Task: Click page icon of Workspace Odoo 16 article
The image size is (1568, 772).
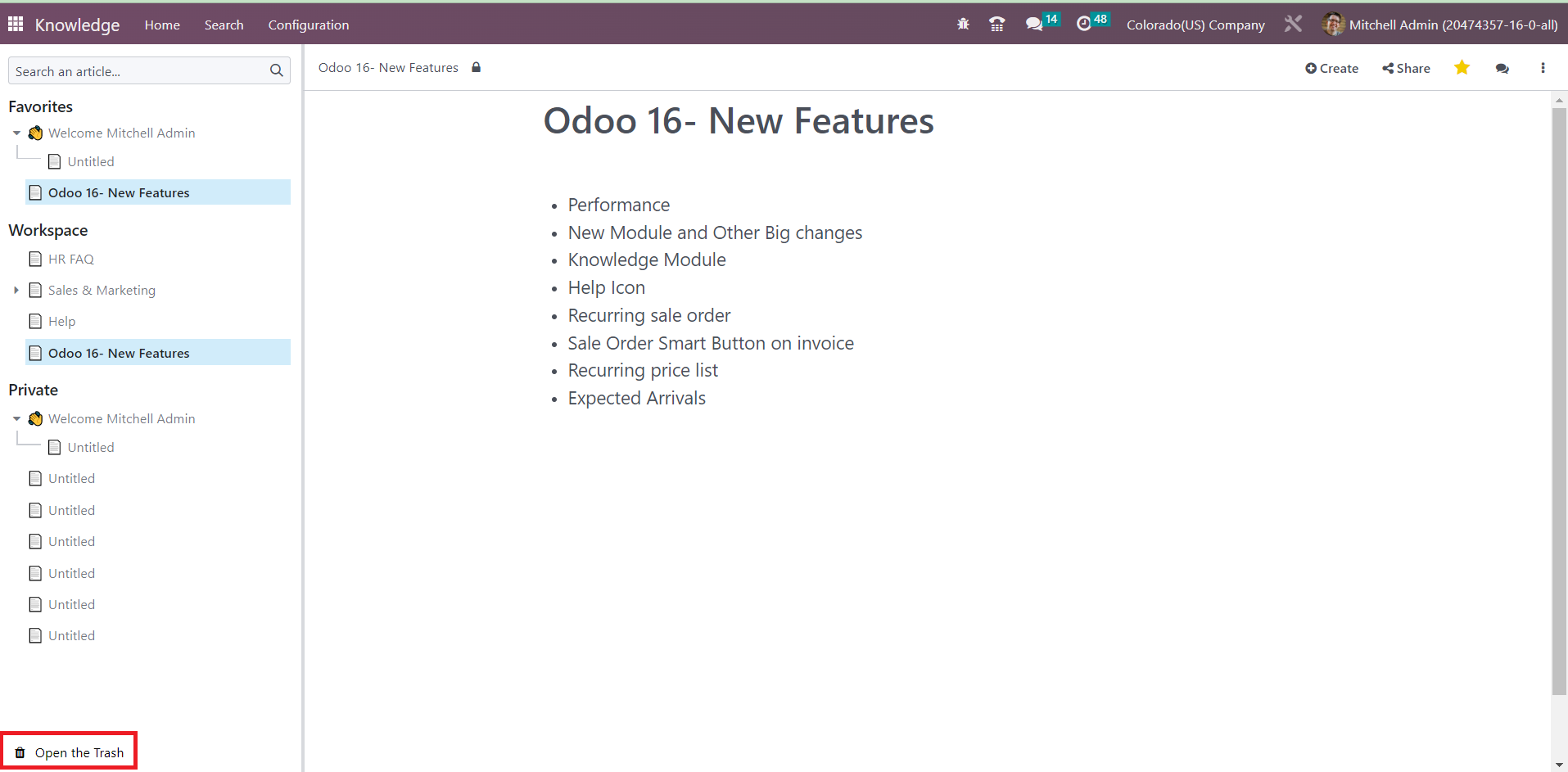Action: 35,353
